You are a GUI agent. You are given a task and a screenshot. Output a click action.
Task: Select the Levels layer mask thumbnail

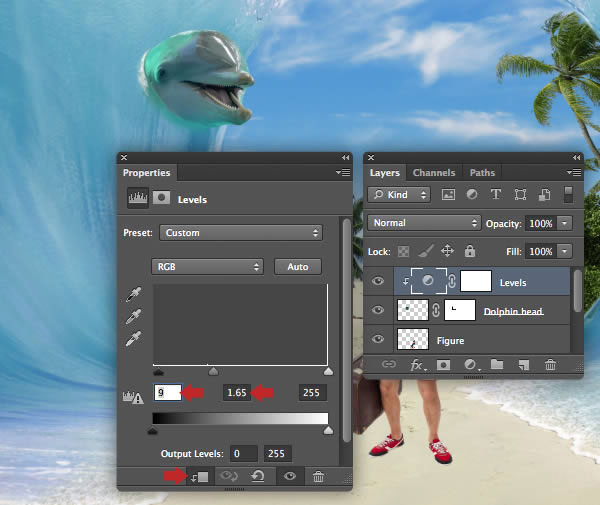click(x=476, y=281)
